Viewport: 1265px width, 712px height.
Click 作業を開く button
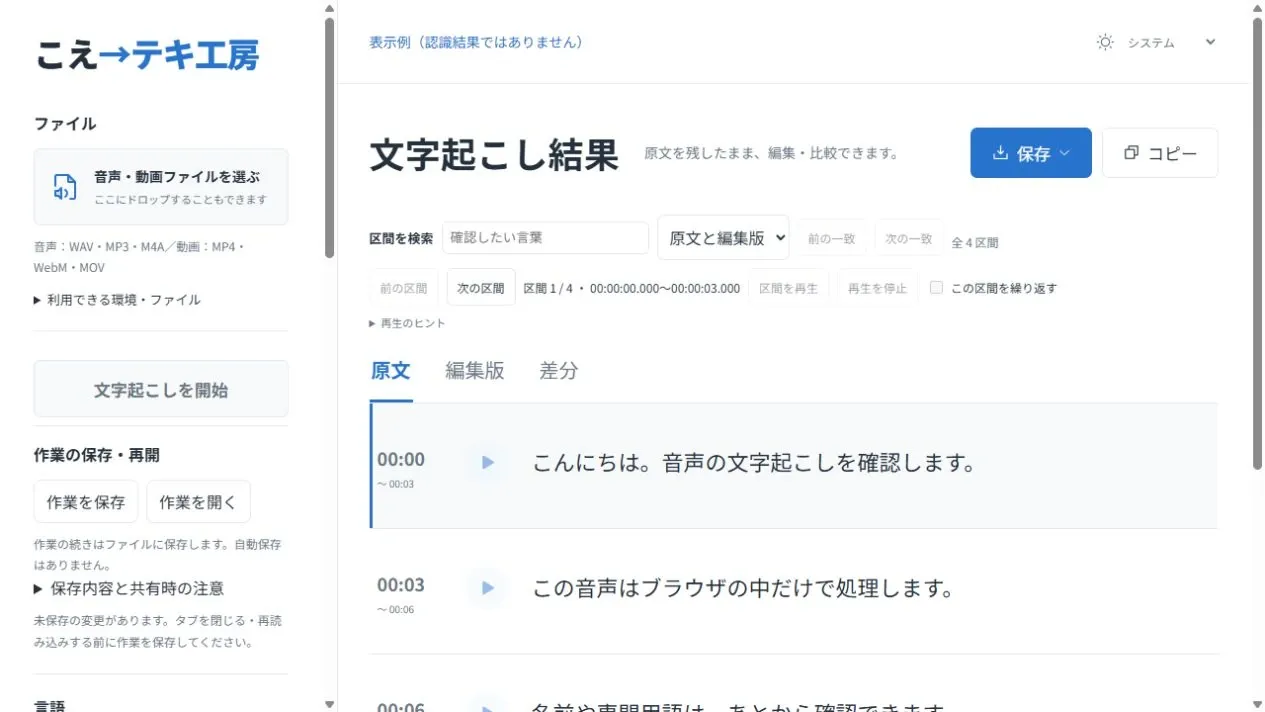[198, 502]
